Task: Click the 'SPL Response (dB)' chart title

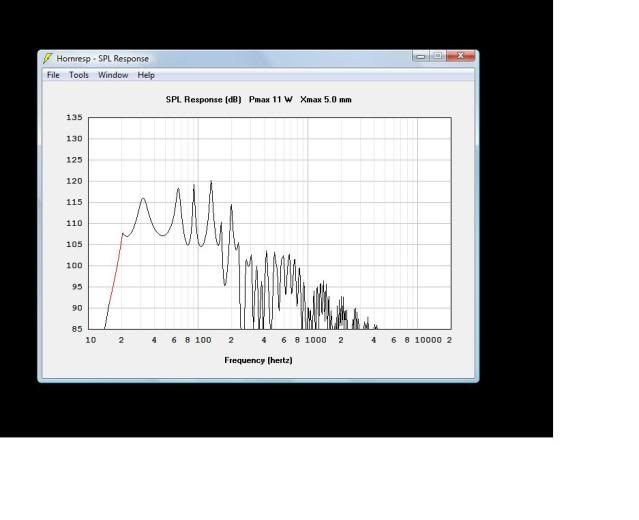Action: click(203, 100)
